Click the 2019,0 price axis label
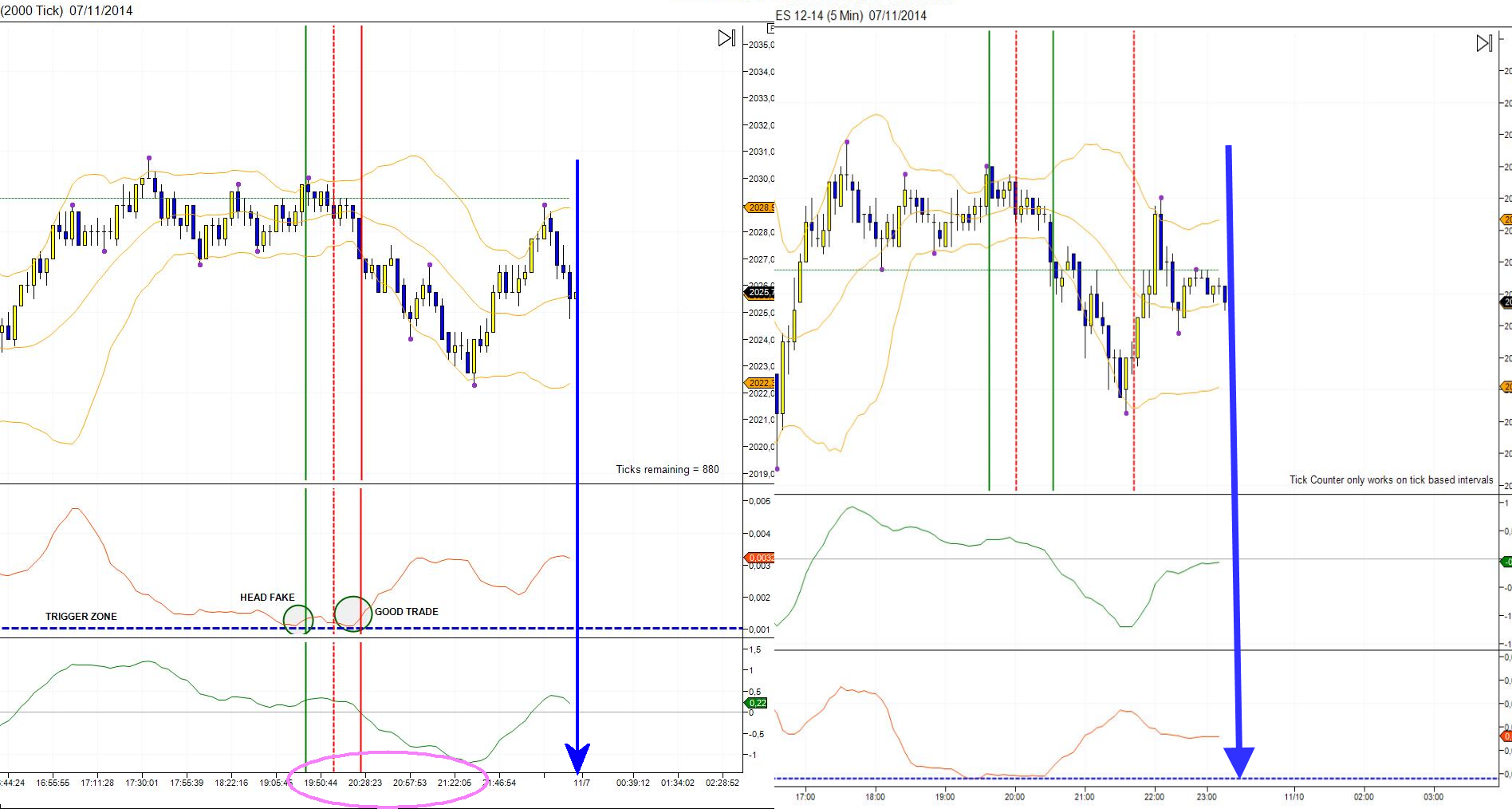 pyautogui.click(x=761, y=474)
